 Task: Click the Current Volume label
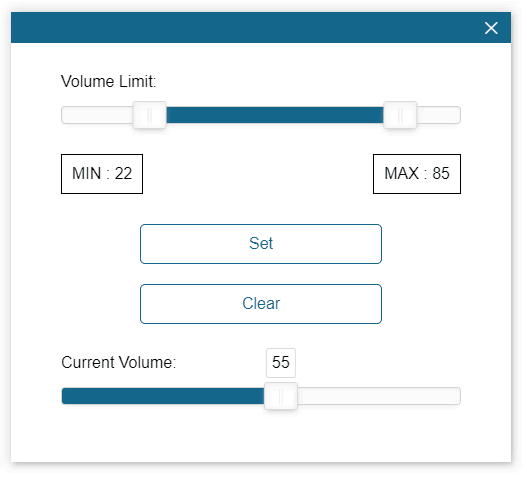tap(119, 365)
